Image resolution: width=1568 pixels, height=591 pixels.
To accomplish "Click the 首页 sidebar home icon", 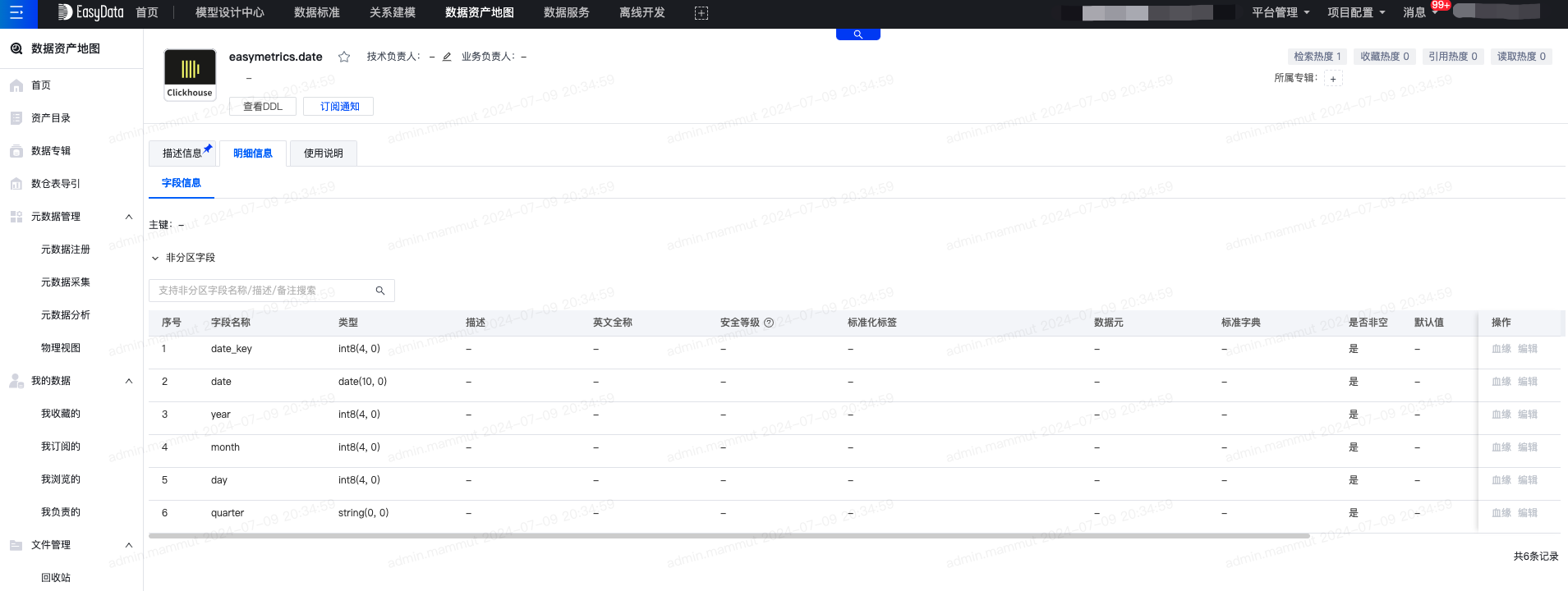I will click(x=16, y=85).
